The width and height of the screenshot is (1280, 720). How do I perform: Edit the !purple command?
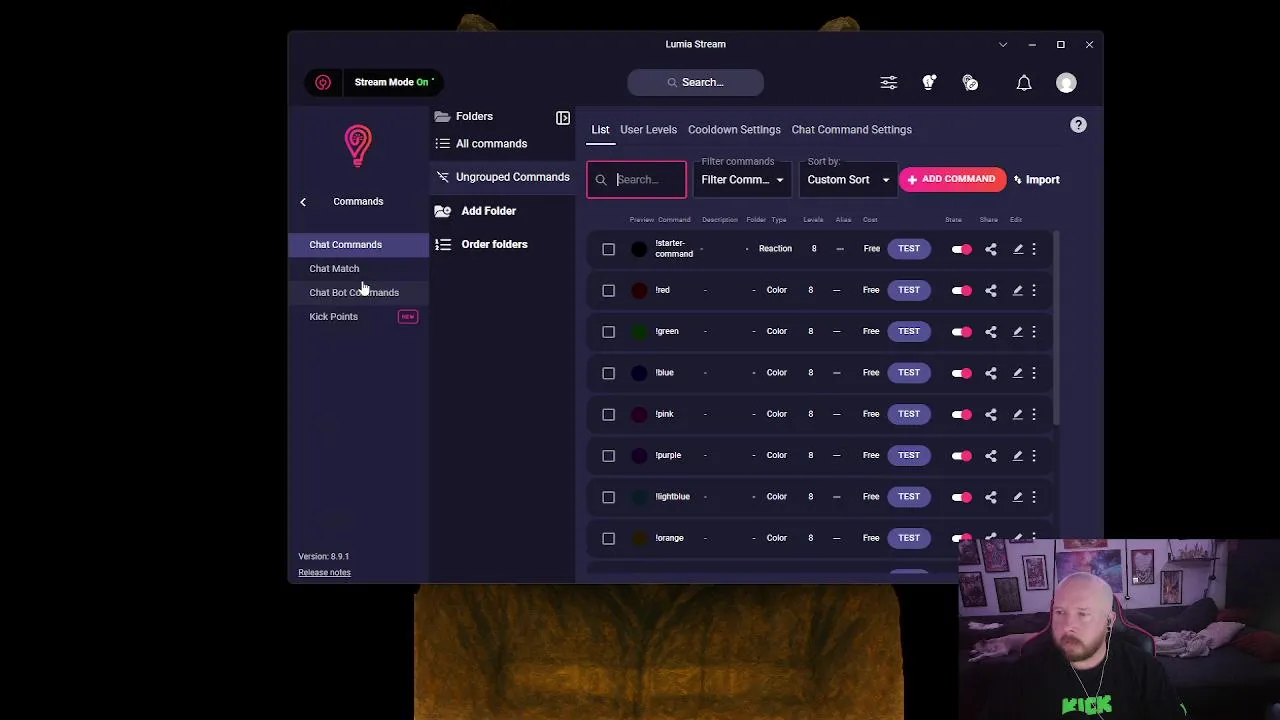click(x=1018, y=455)
